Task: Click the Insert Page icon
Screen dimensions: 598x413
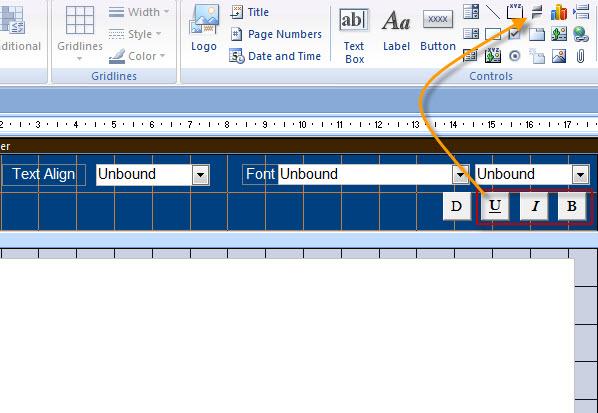Action: 537,56
